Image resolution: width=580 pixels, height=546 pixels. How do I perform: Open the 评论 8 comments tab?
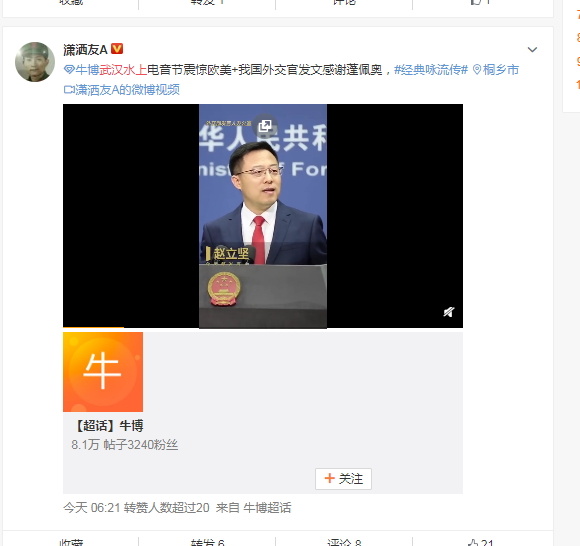(x=344, y=543)
